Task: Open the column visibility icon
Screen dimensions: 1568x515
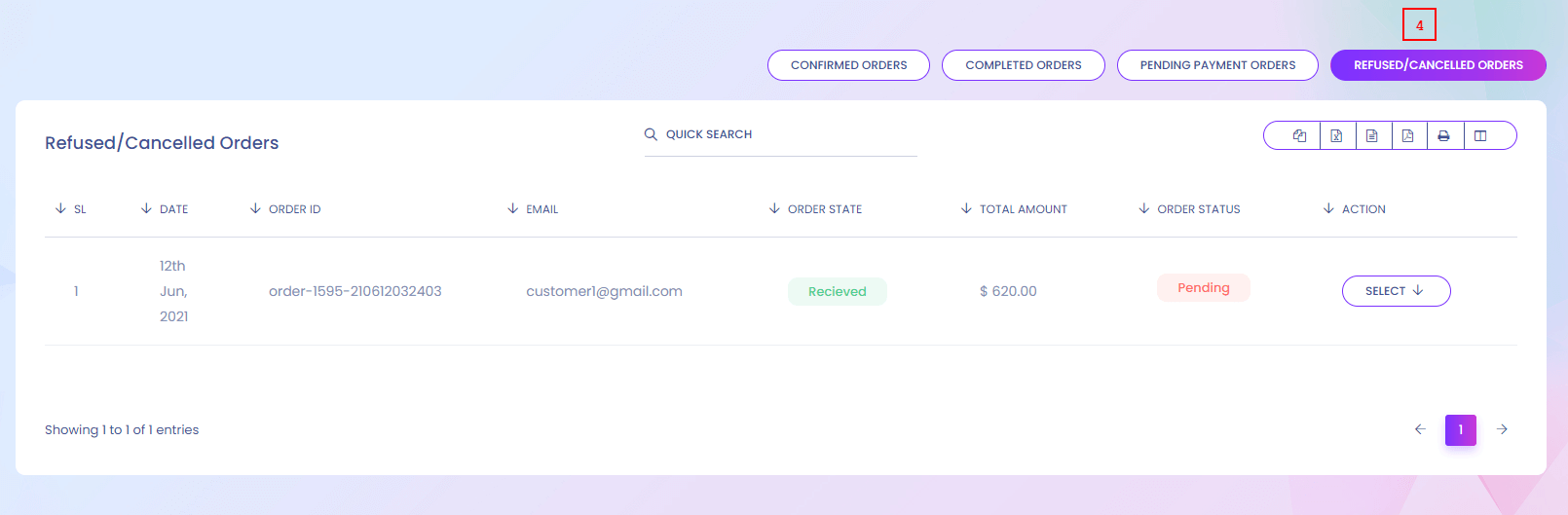Action: click(1480, 136)
